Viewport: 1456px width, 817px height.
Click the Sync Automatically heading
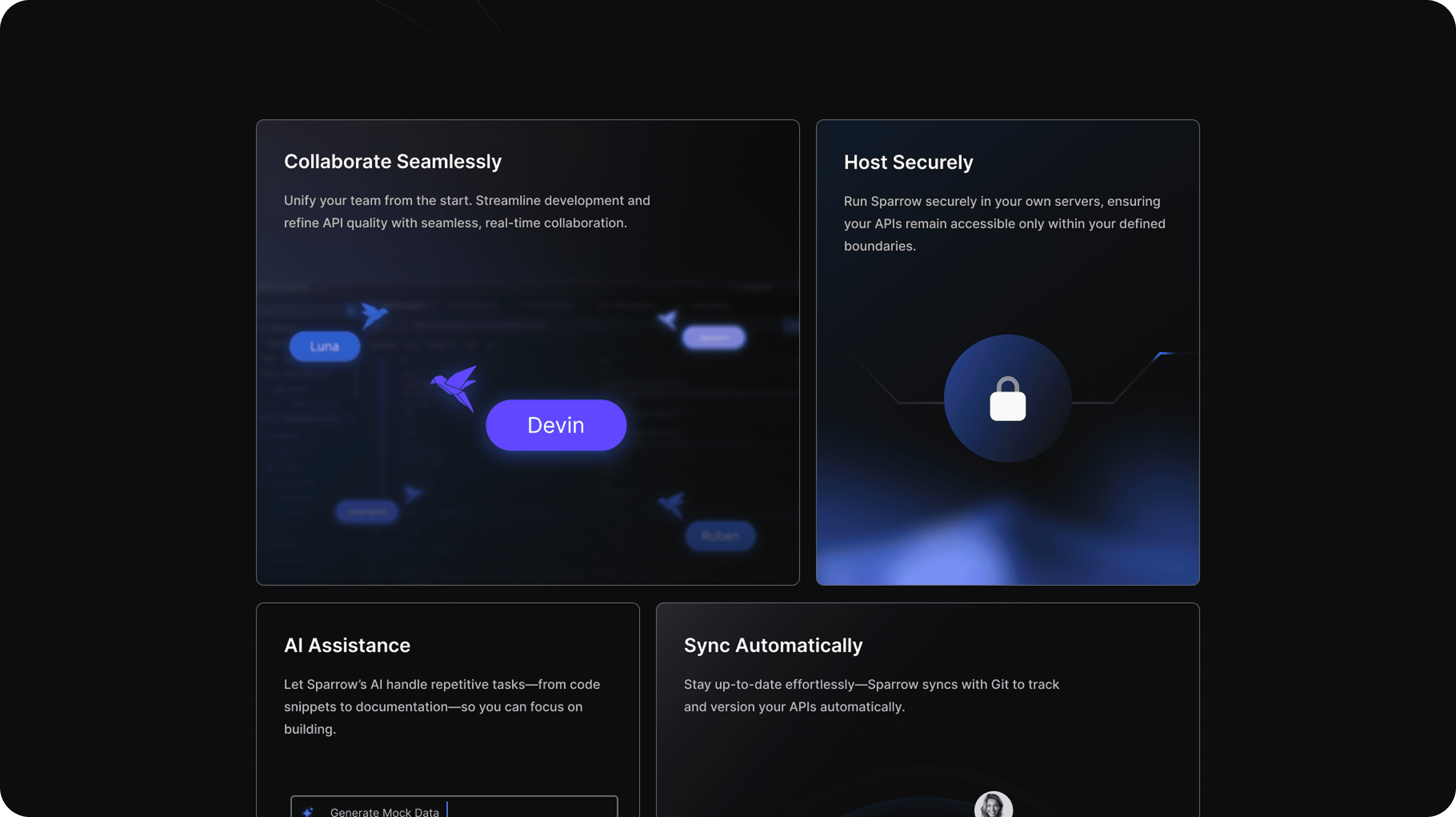tap(773, 645)
